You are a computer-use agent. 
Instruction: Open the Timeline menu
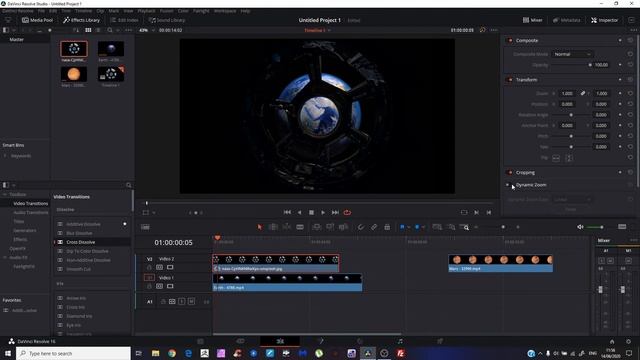tap(83, 11)
